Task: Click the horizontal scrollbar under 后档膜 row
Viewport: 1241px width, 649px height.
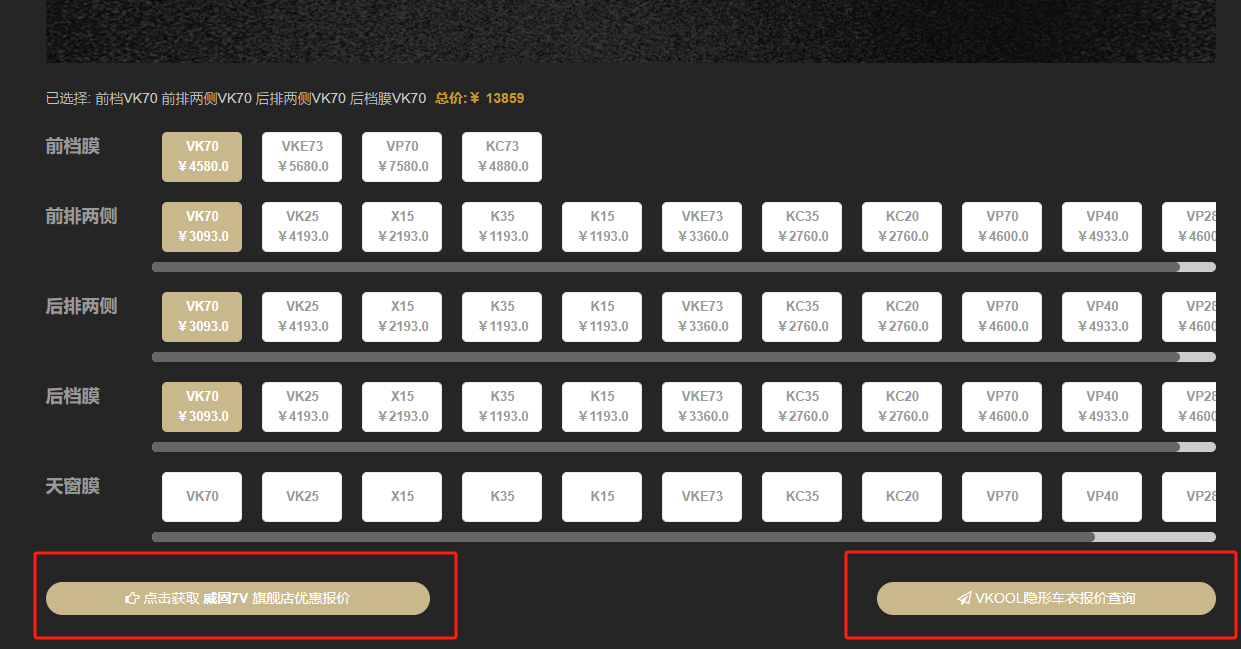Action: [x=665, y=447]
